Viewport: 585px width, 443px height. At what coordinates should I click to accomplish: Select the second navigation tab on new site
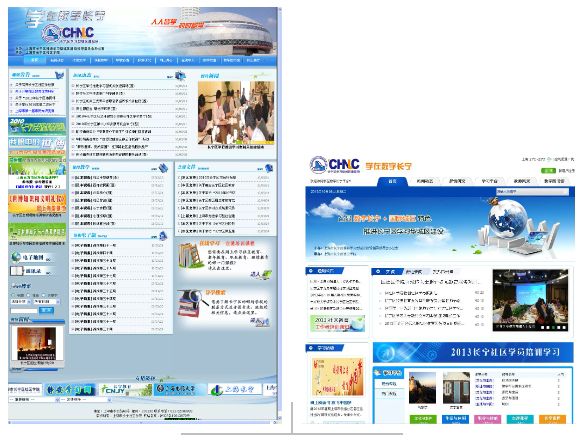(425, 181)
